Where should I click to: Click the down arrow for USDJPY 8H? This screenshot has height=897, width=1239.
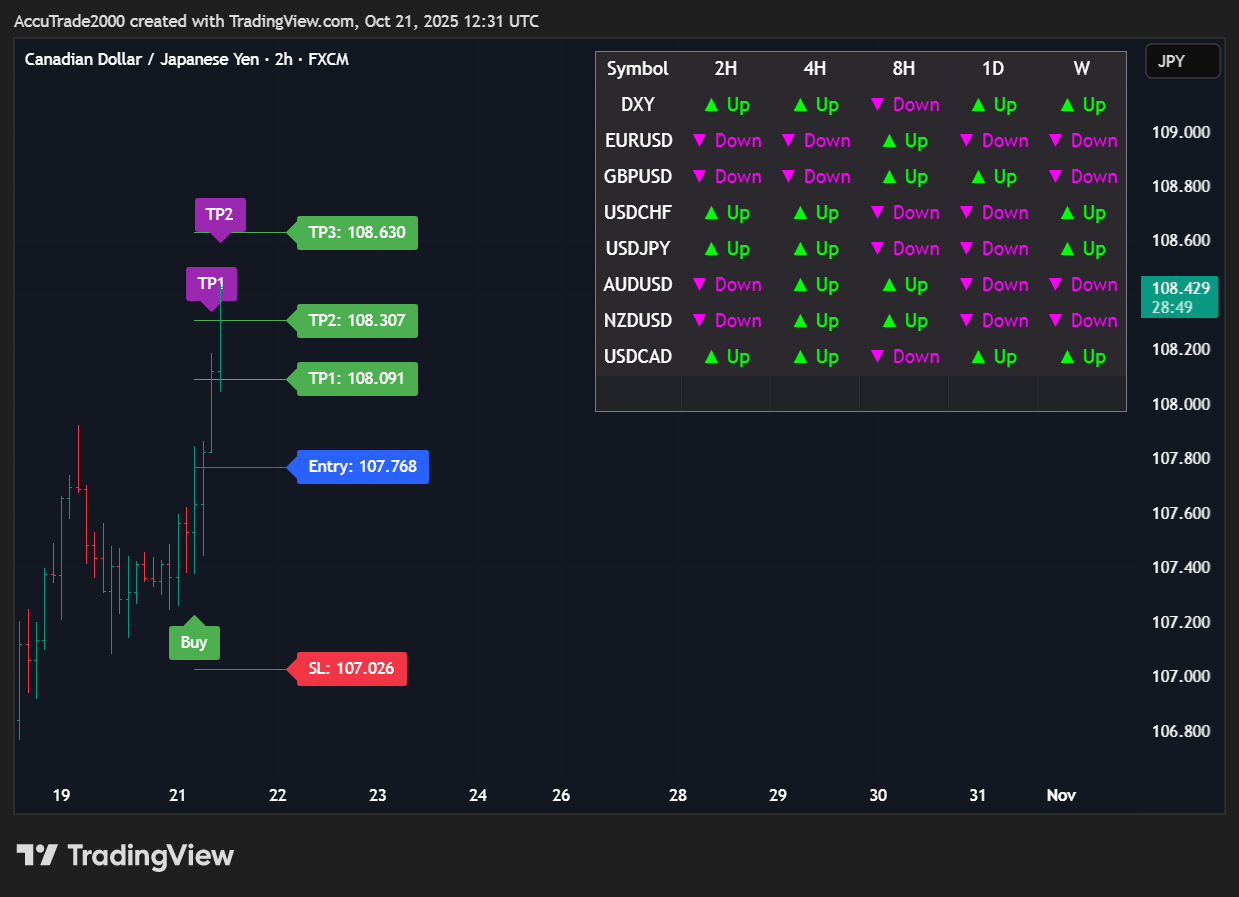pyautogui.click(x=878, y=249)
